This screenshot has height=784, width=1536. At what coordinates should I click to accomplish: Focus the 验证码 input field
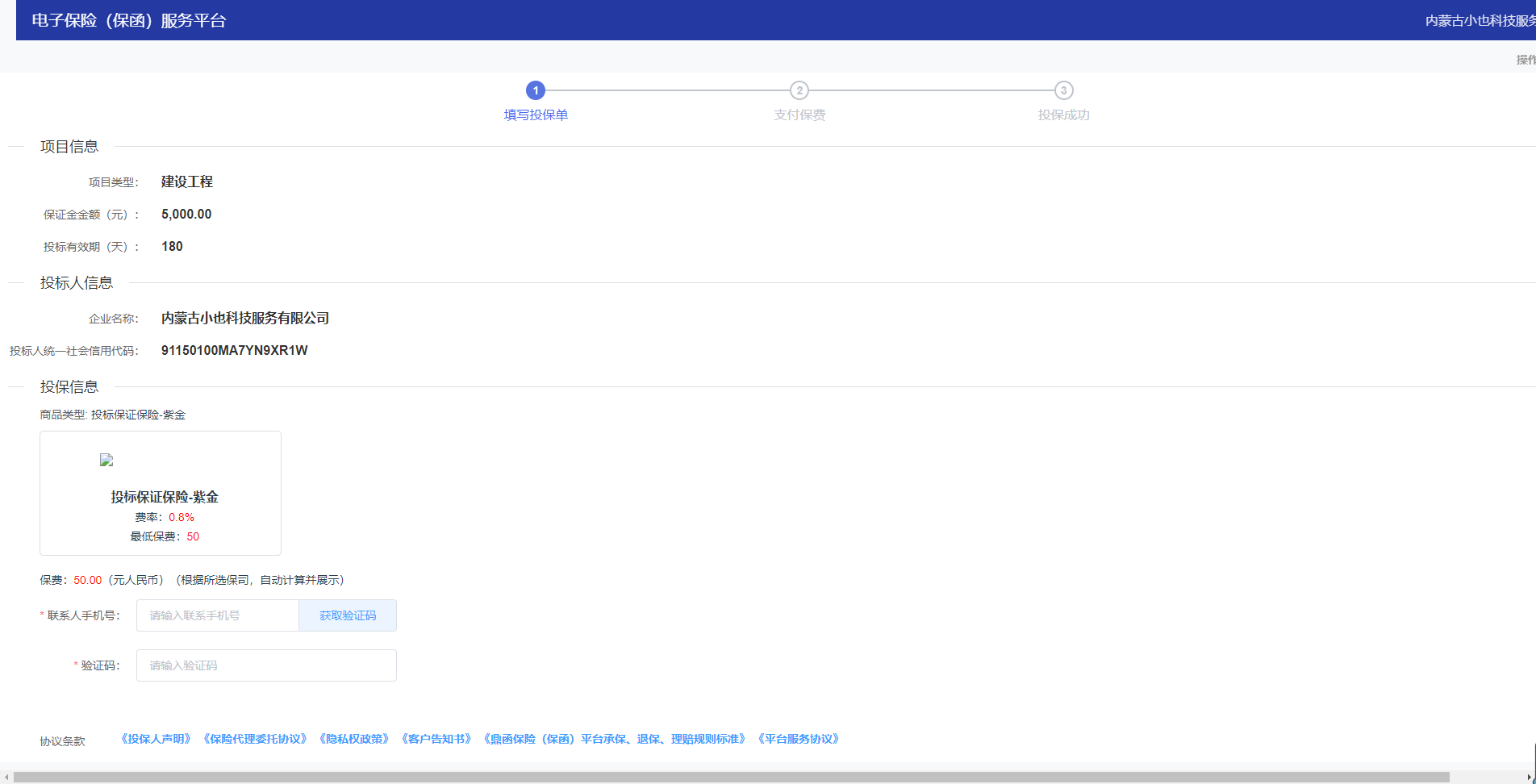coord(266,665)
